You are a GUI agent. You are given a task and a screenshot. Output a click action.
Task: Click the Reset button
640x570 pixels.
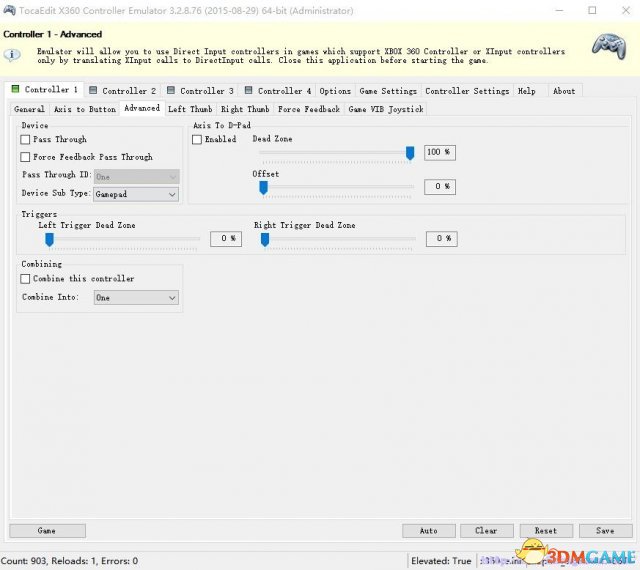[x=546, y=531]
